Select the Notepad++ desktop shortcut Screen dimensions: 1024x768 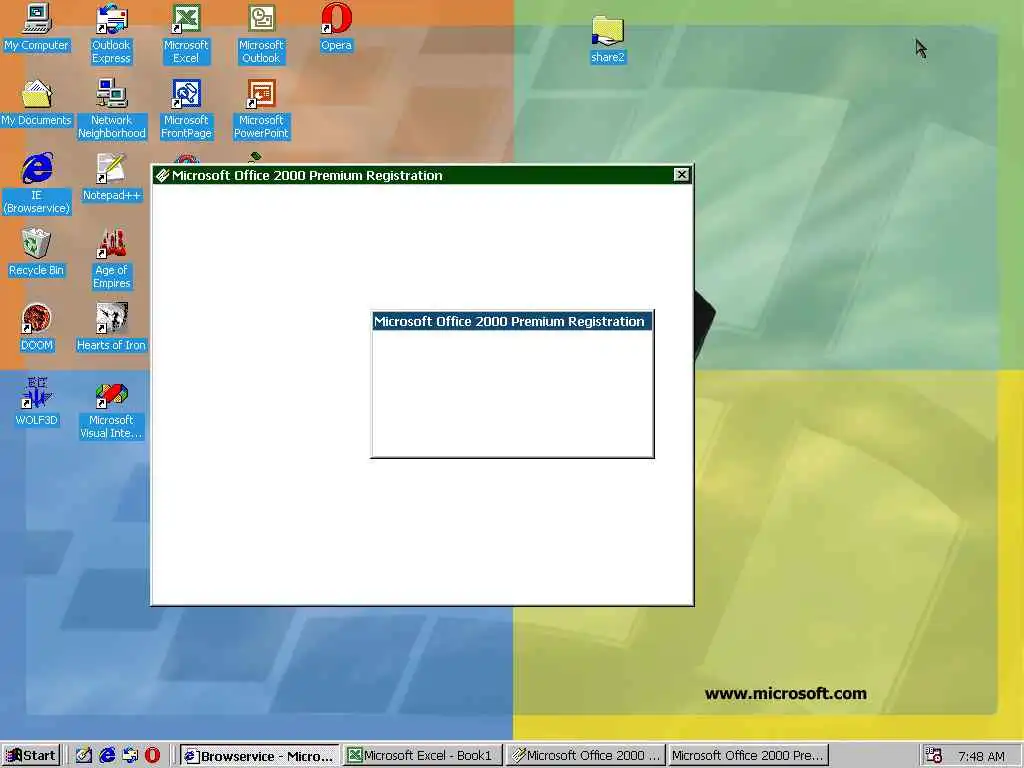click(x=111, y=178)
